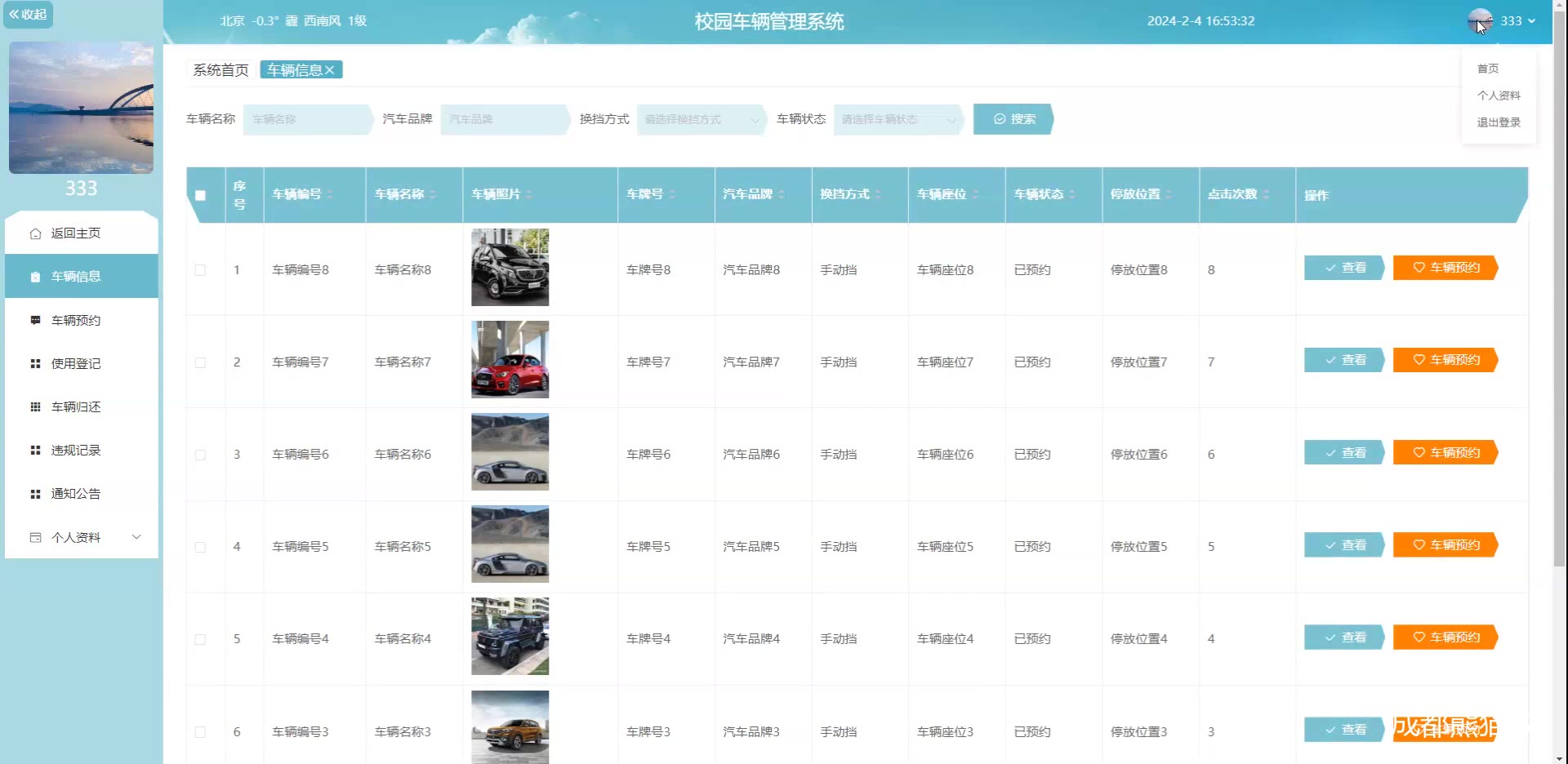Click 车辆预约 button for 车辆编号7
The width and height of the screenshot is (1568, 764).
pyautogui.click(x=1445, y=360)
